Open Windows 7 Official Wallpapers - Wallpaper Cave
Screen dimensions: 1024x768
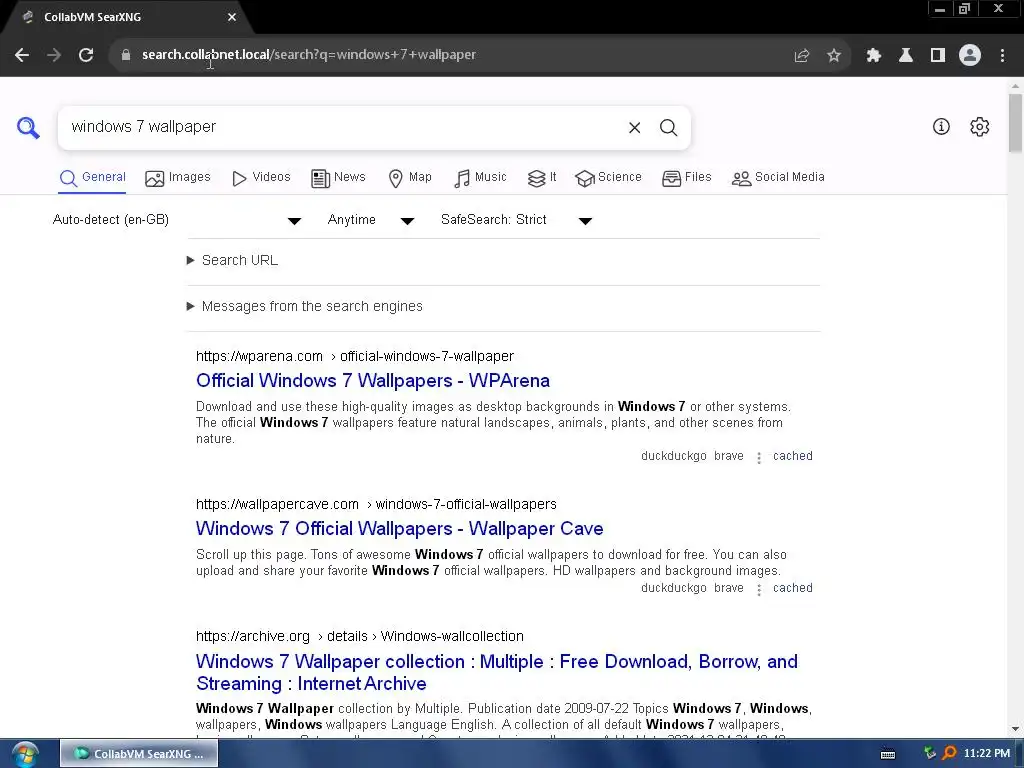pos(399,528)
